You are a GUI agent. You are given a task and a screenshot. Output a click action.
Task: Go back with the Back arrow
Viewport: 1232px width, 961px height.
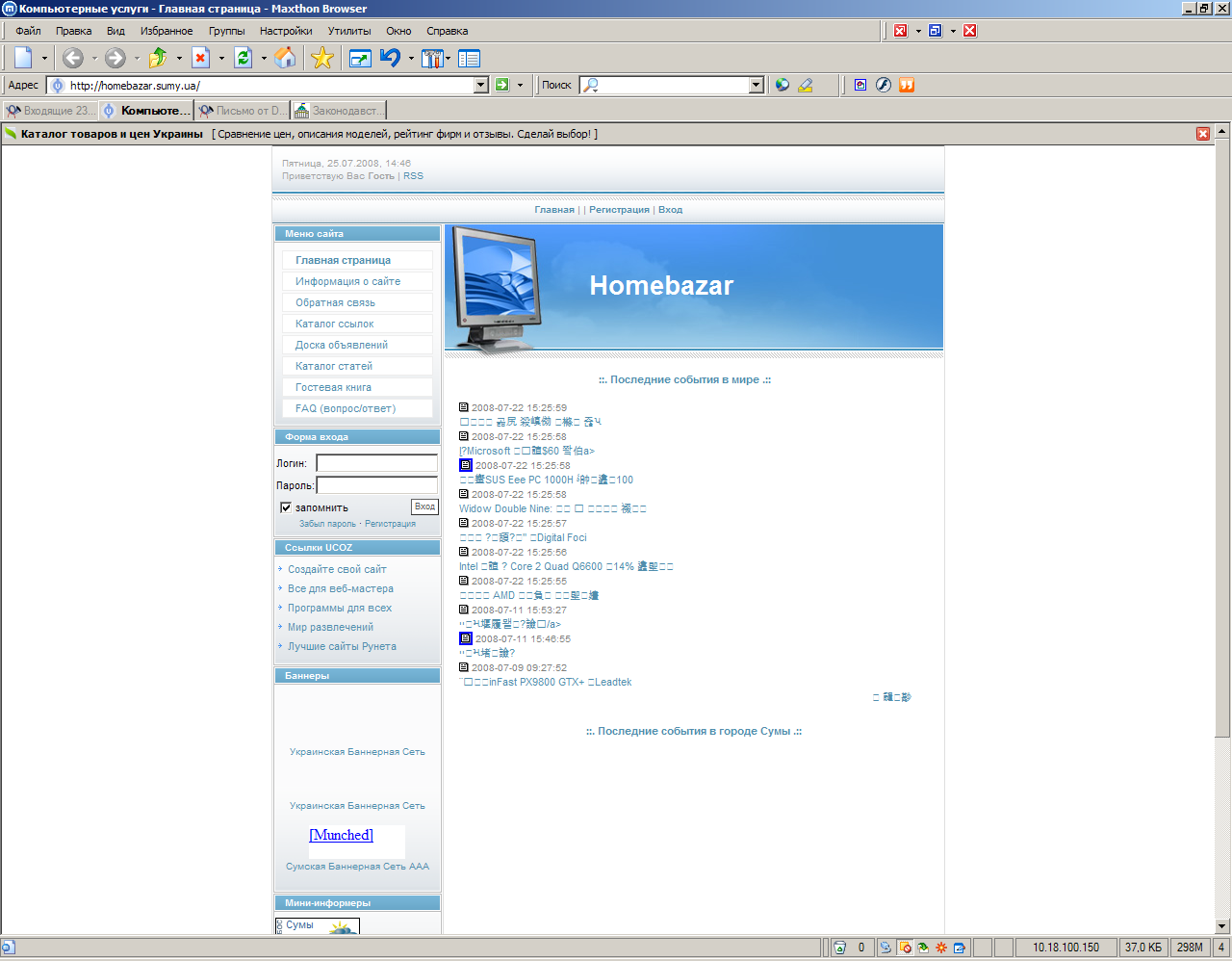[73, 59]
